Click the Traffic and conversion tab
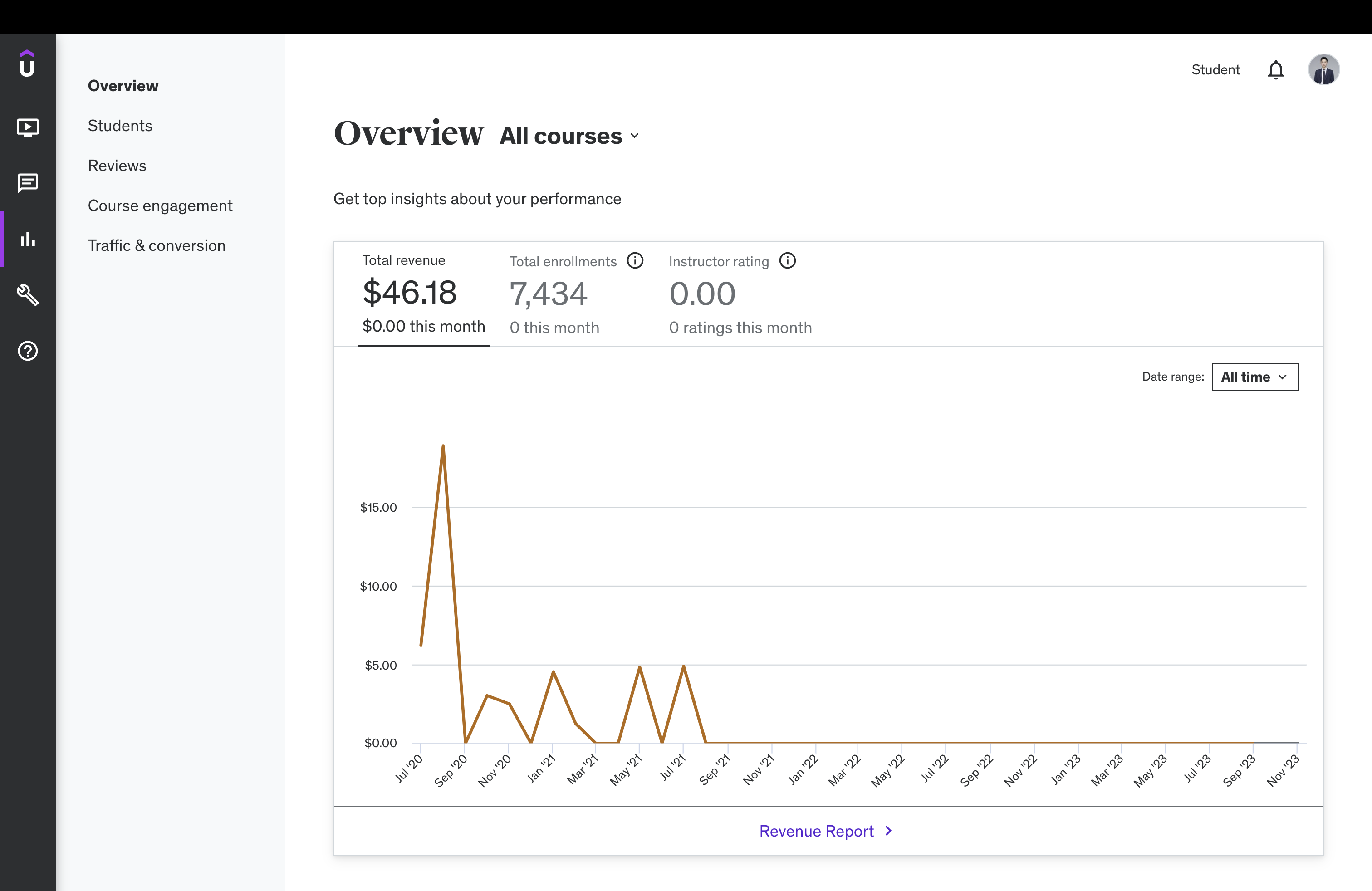 pyautogui.click(x=156, y=244)
